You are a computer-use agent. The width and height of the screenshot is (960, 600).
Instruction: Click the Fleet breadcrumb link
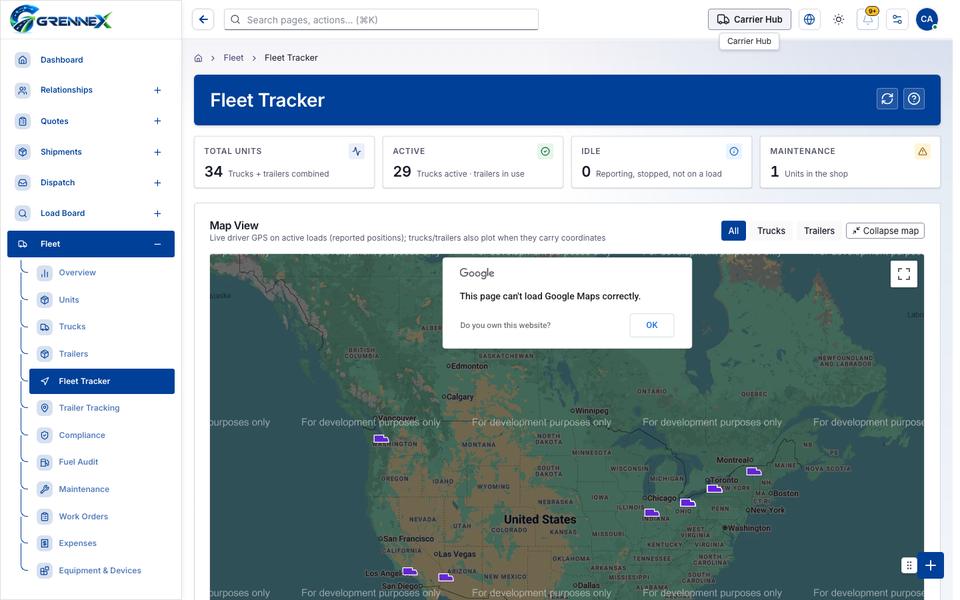233,58
